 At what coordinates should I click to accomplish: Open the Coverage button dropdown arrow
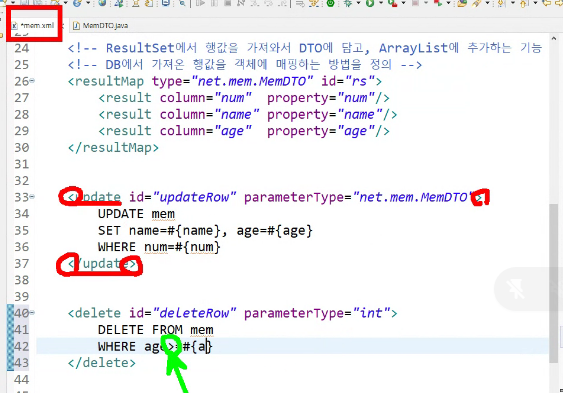point(404,3)
